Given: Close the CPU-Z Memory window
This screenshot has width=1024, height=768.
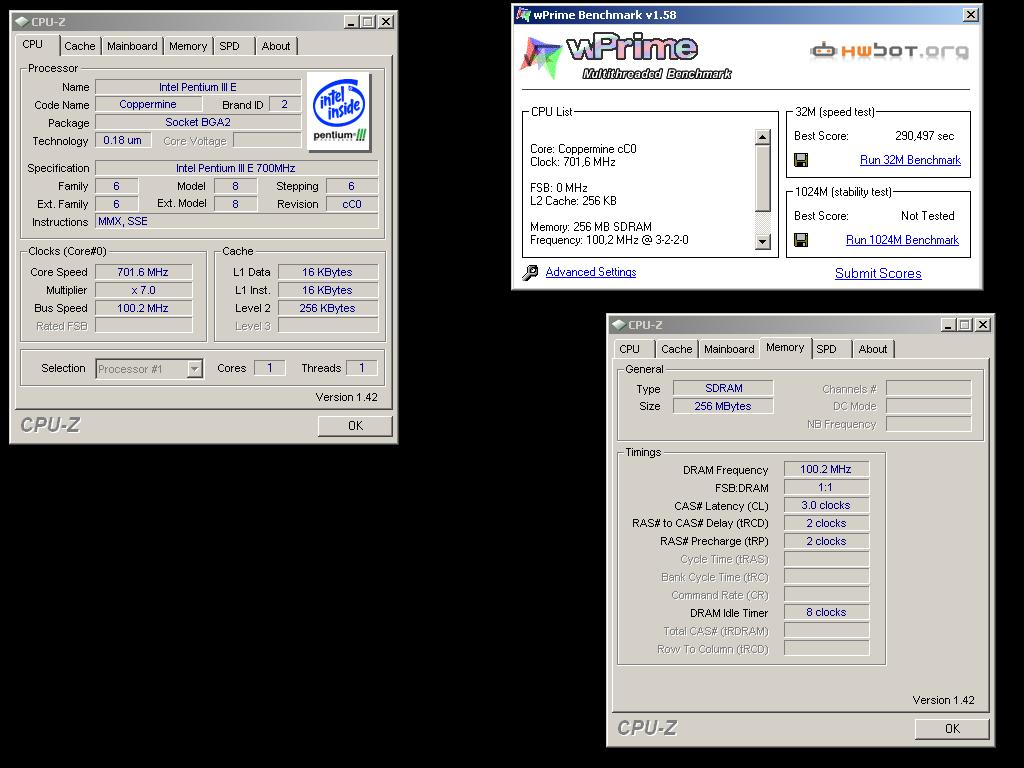Looking at the screenshot, I should tap(983, 325).
